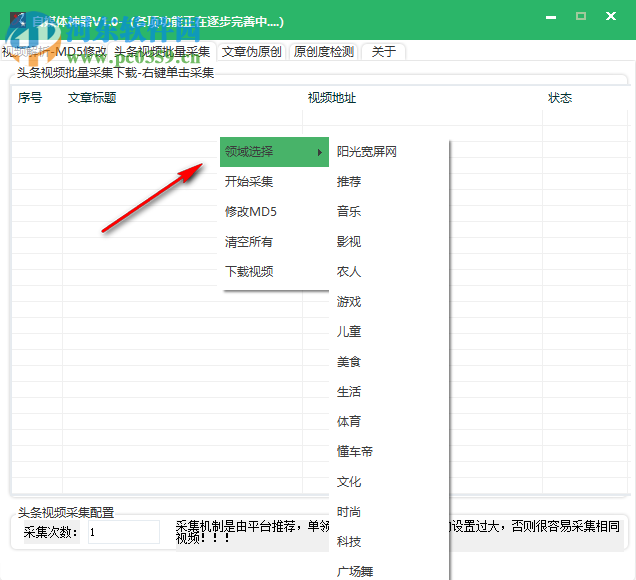Screen dimensions: 636x580
Task: Switch to the 头条视频批量采集 tab
Action: (162, 52)
